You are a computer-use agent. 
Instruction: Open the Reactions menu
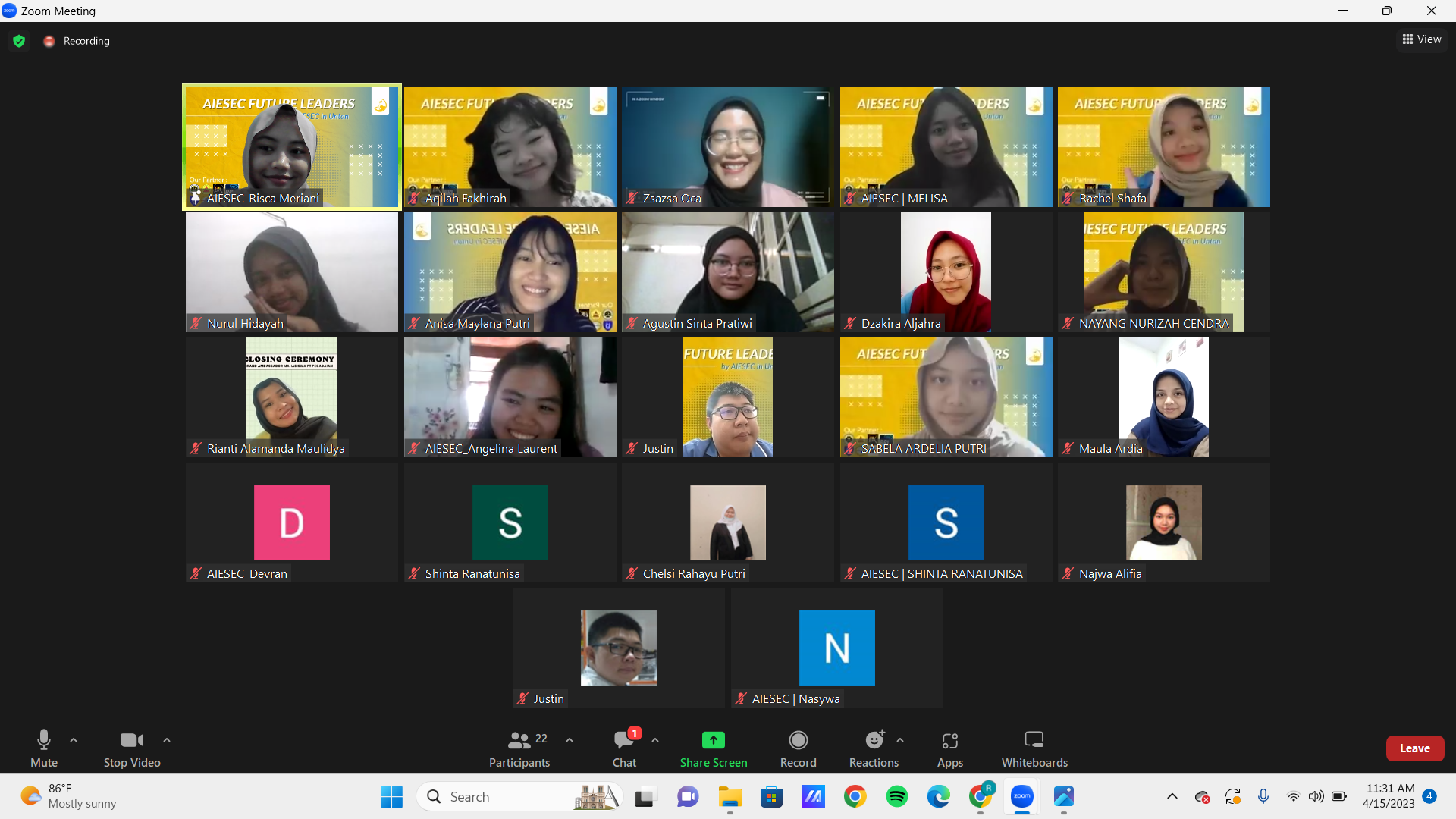(874, 740)
